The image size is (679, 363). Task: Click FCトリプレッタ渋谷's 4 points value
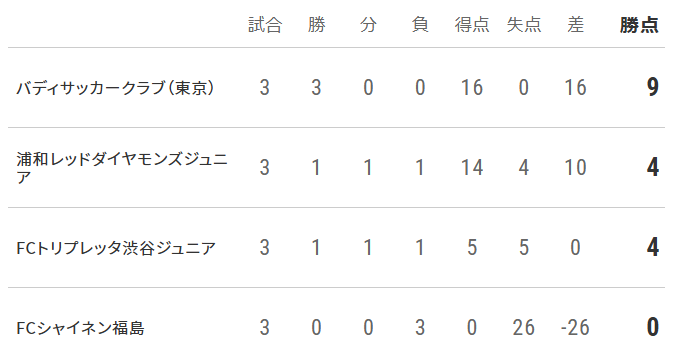click(x=653, y=247)
